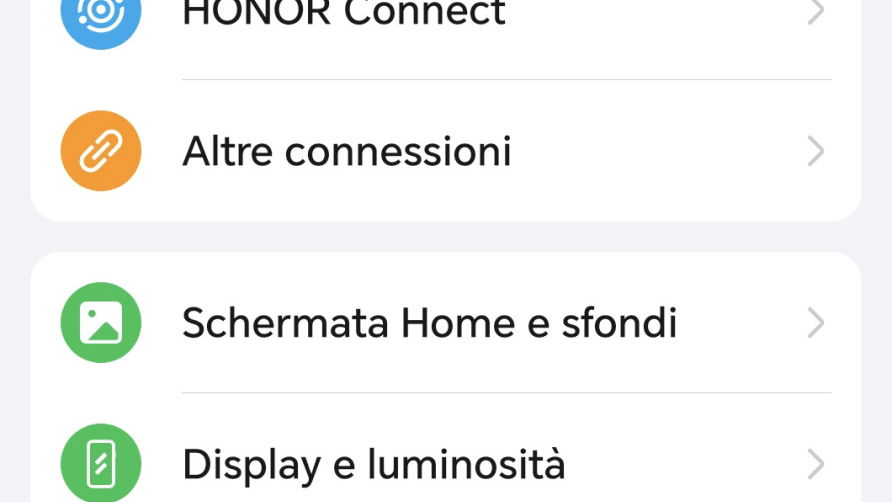Viewport: 892px width, 502px height.
Task: Open the HONOR Connect text label
Action: pos(343,14)
